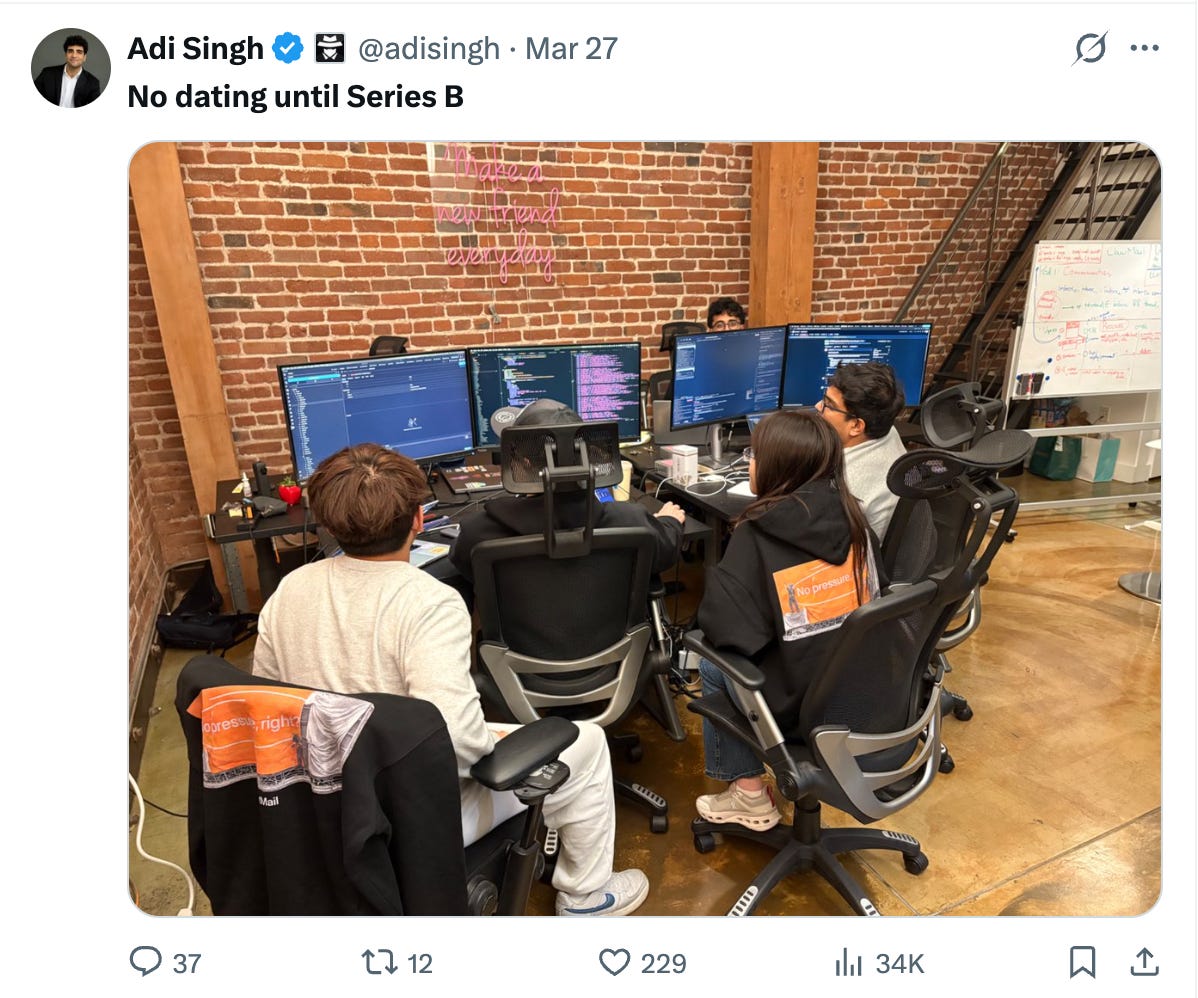Image resolution: width=1198 pixels, height=998 pixels.
Task: Open the three-dot more options menu
Action: pyautogui.click(x=1144, y=48)
